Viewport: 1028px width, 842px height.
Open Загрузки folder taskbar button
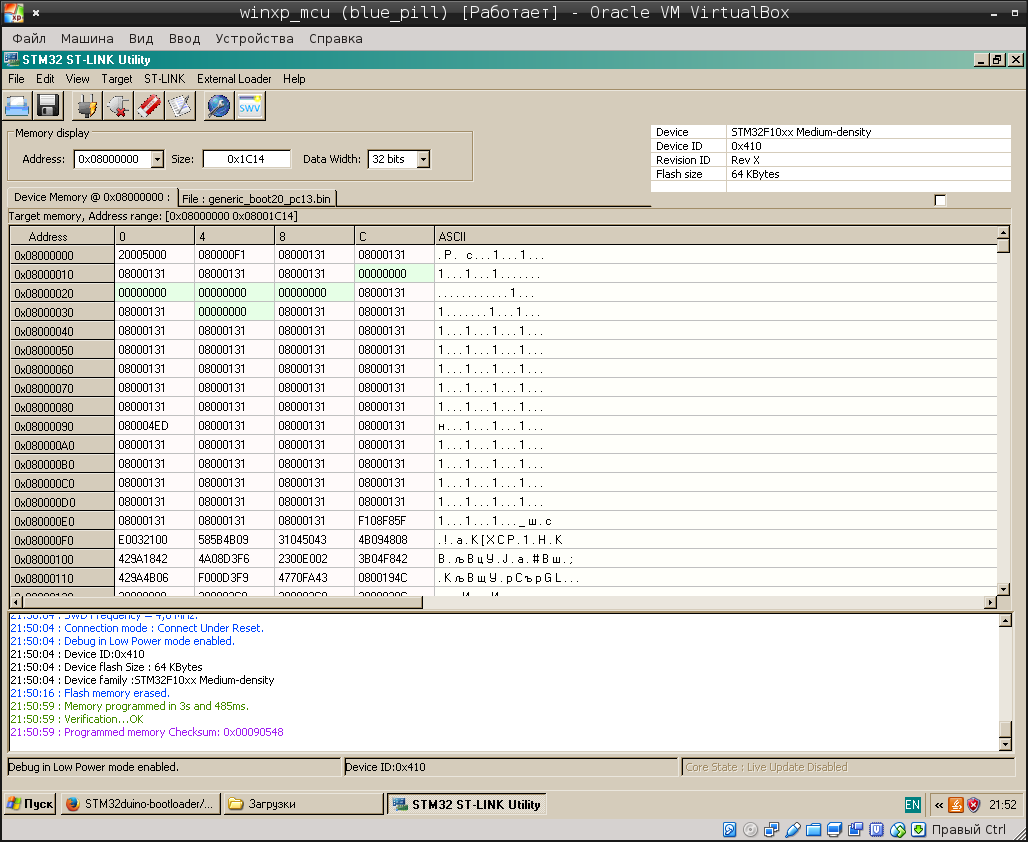303,804
